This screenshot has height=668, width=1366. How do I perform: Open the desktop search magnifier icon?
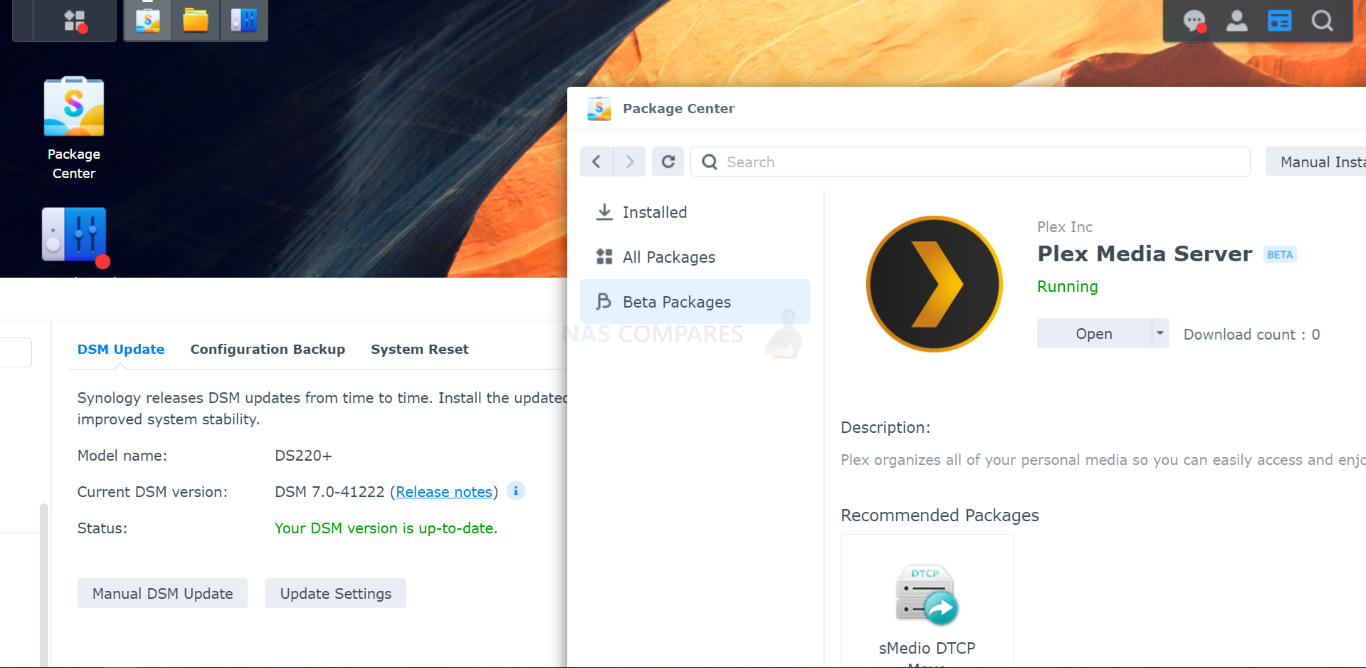click(x=1322, y=21)
